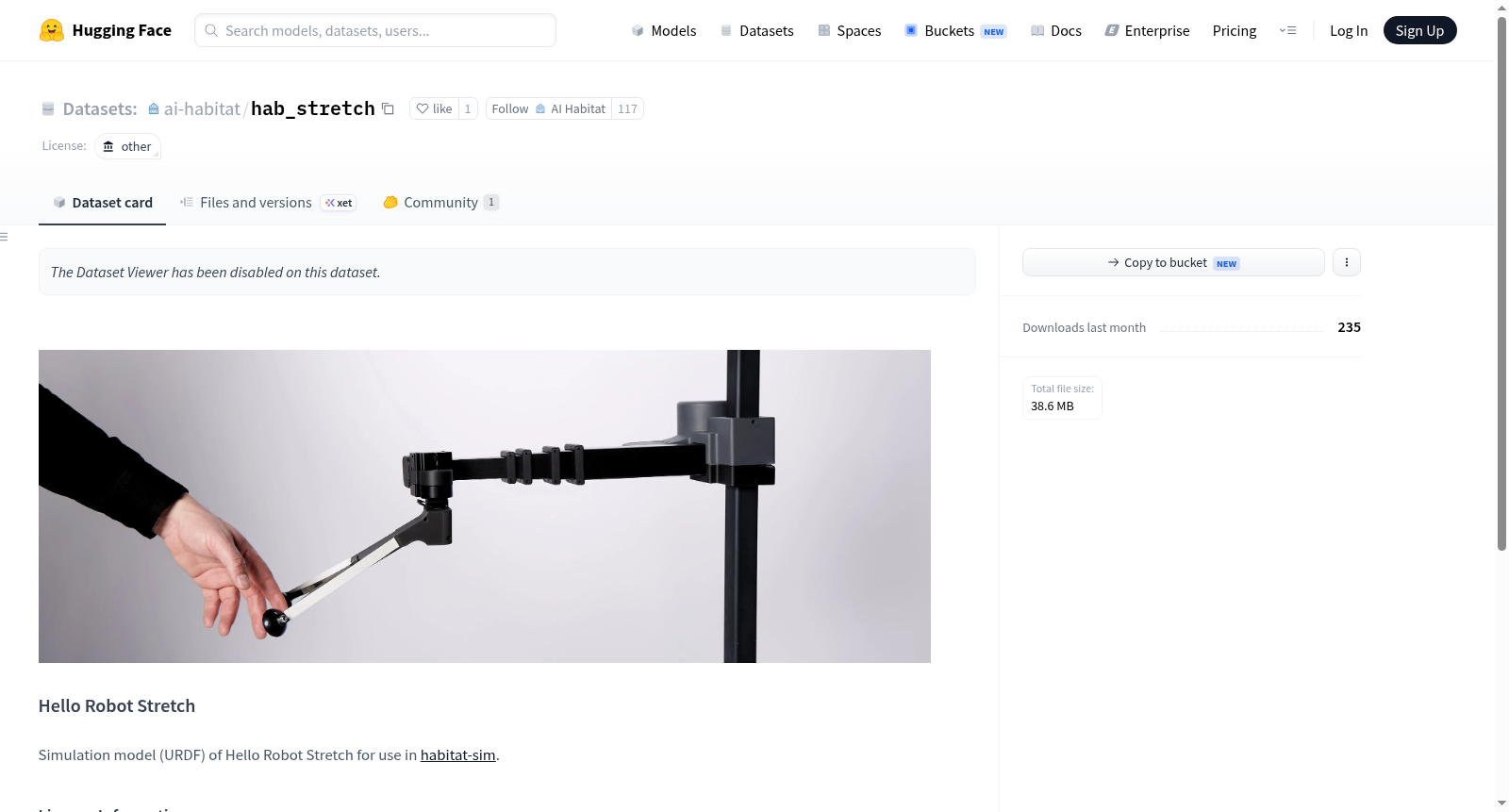1509x812 pixels.
Task: Open the ai-habitat organization link
Action: coord(202,108)
